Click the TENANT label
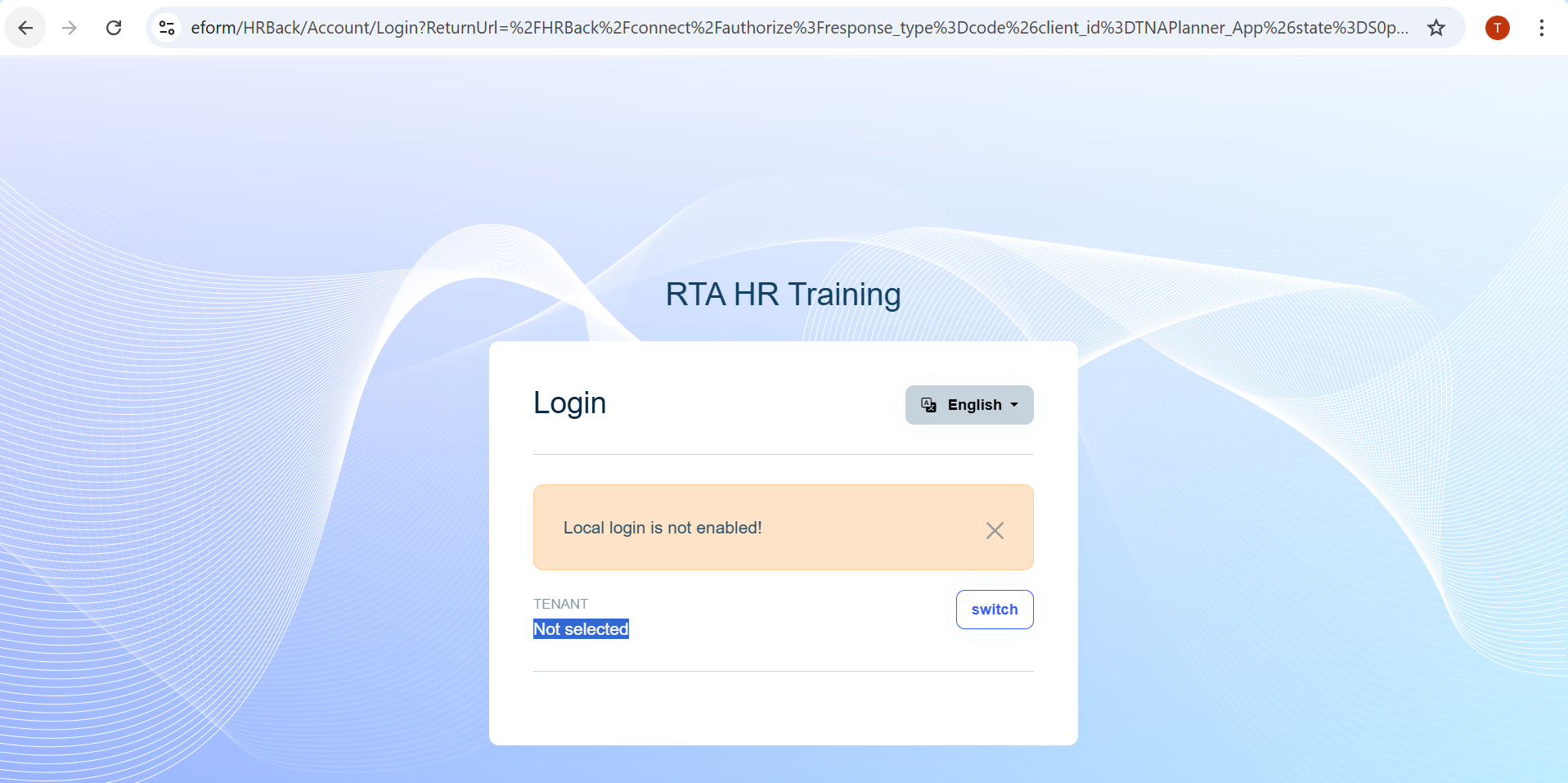Image resolution: width=1568 pixels, height=783 pixels. click(560, 604)
